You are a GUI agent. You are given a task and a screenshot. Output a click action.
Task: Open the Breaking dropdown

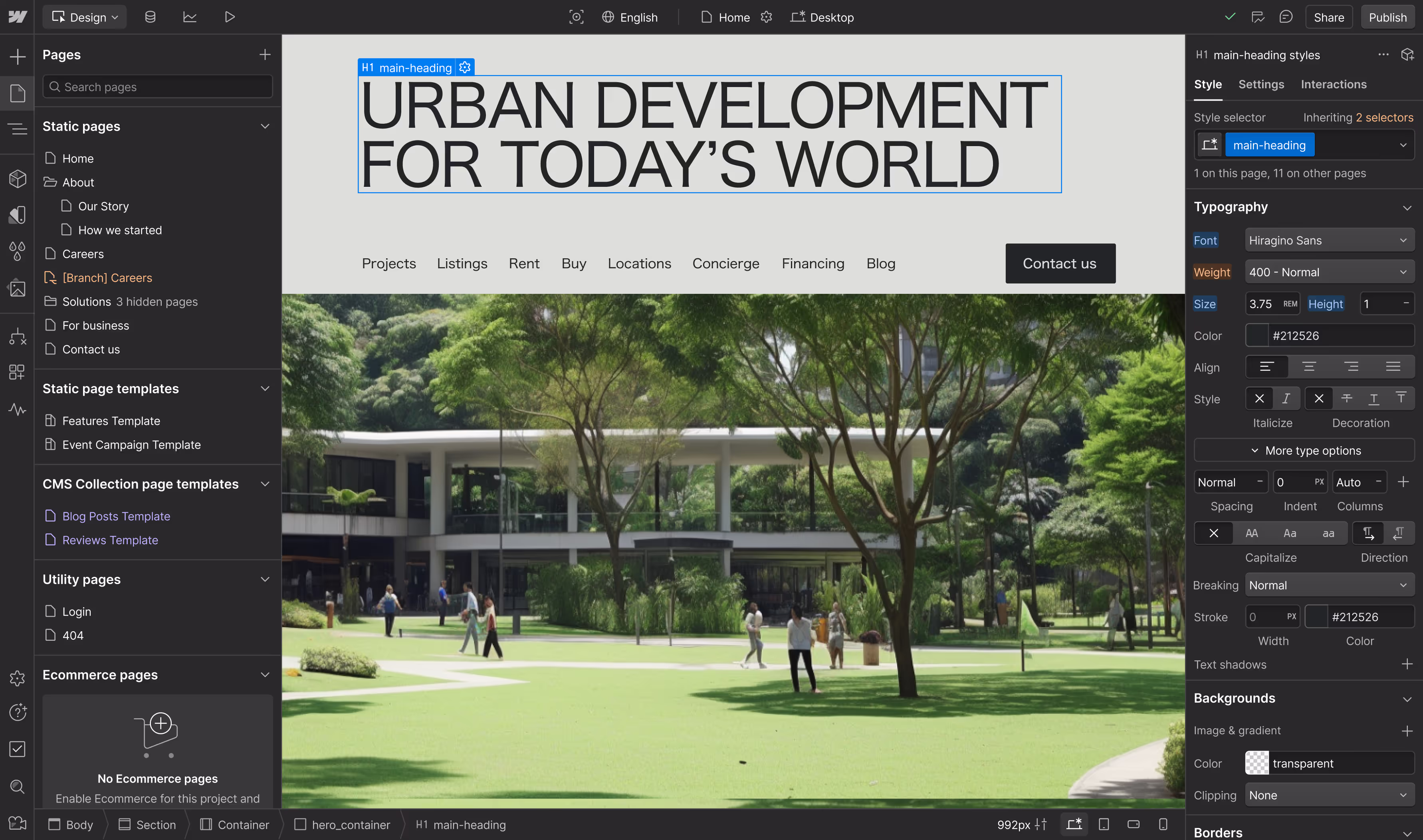[x=1329, y=585]
